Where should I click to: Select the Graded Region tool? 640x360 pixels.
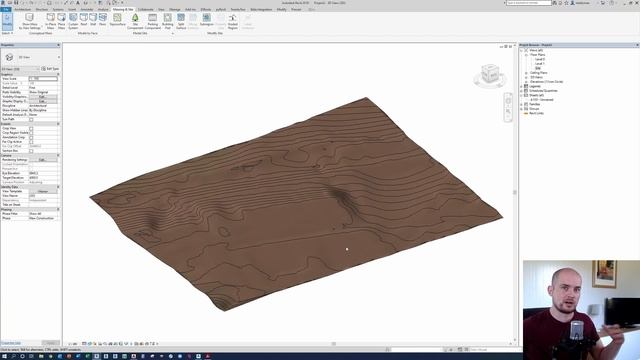click(233, 21)
